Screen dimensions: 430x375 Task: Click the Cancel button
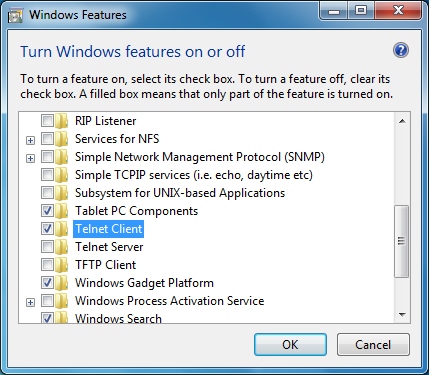coord(373,344)
